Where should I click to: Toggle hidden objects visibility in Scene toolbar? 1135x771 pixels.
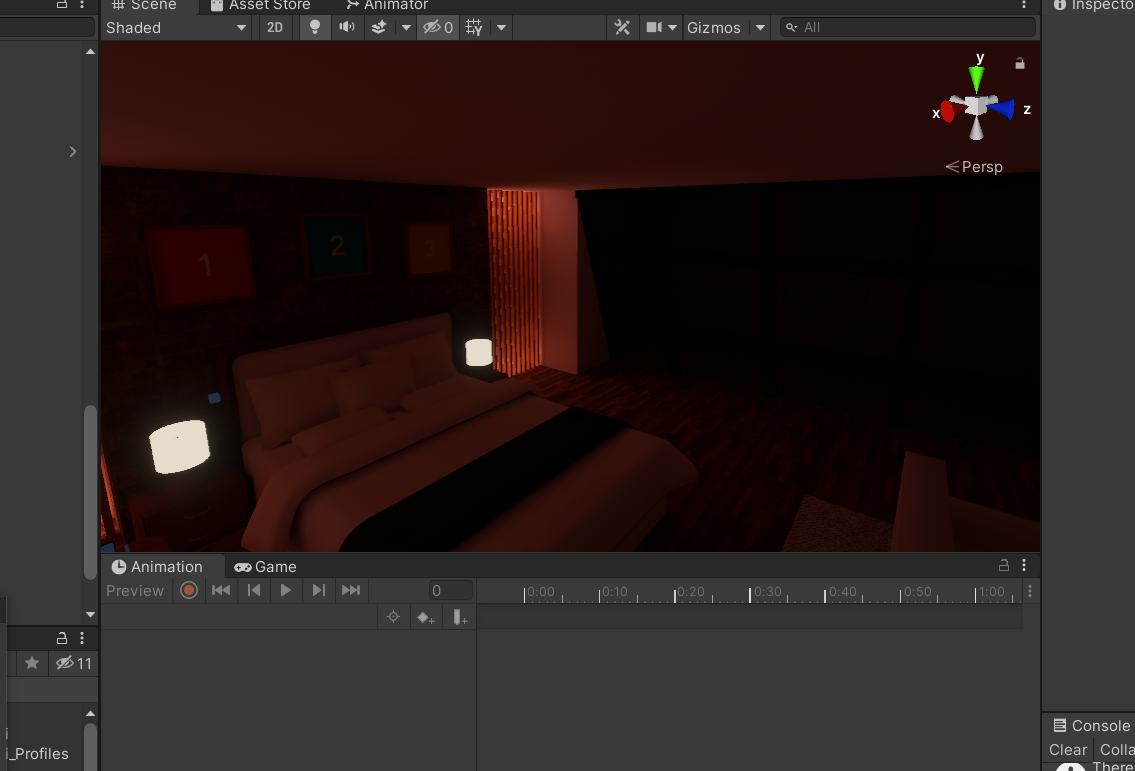point(438,27)
